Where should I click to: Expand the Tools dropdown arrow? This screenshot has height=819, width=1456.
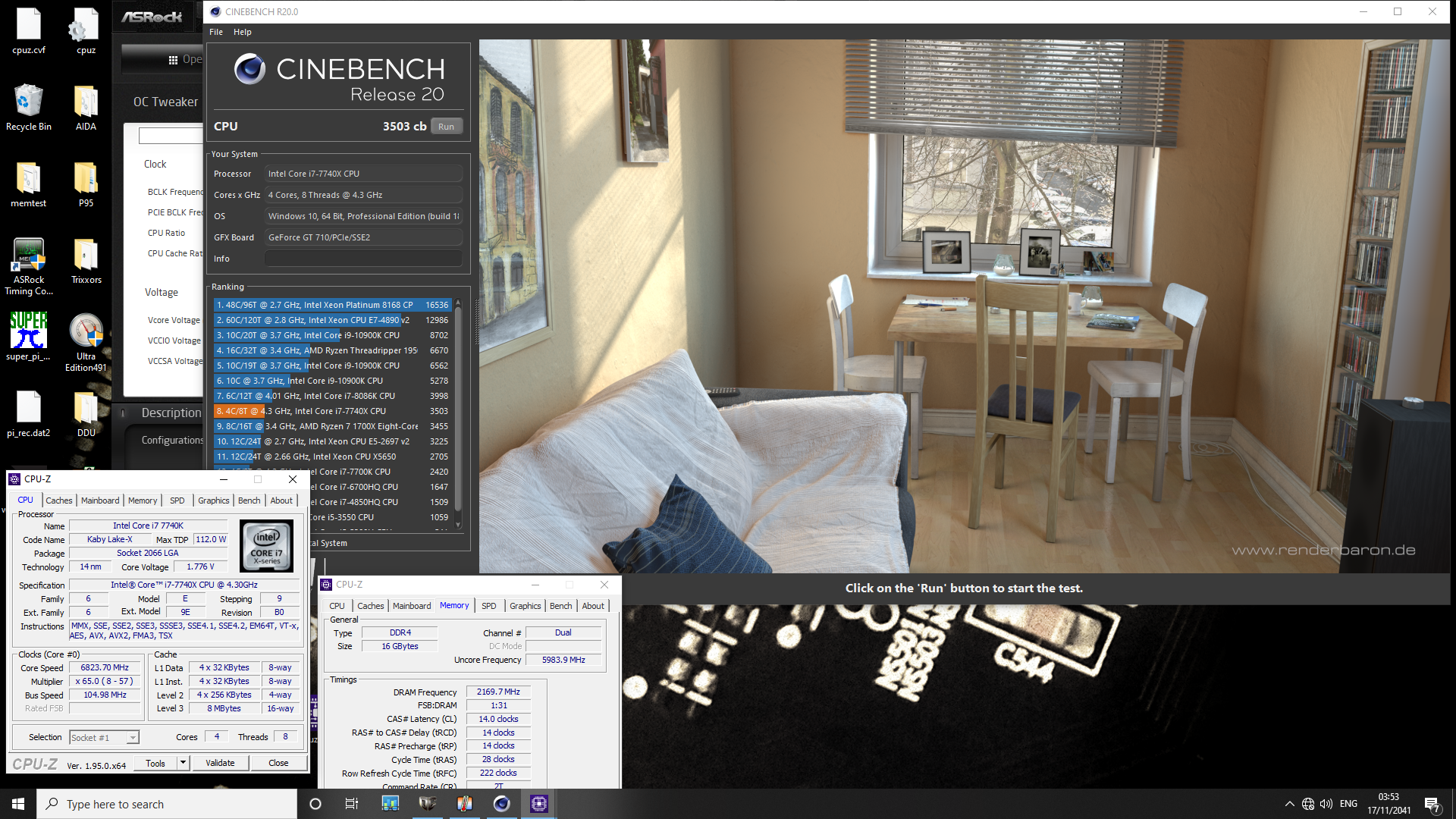tap(183, 764)
